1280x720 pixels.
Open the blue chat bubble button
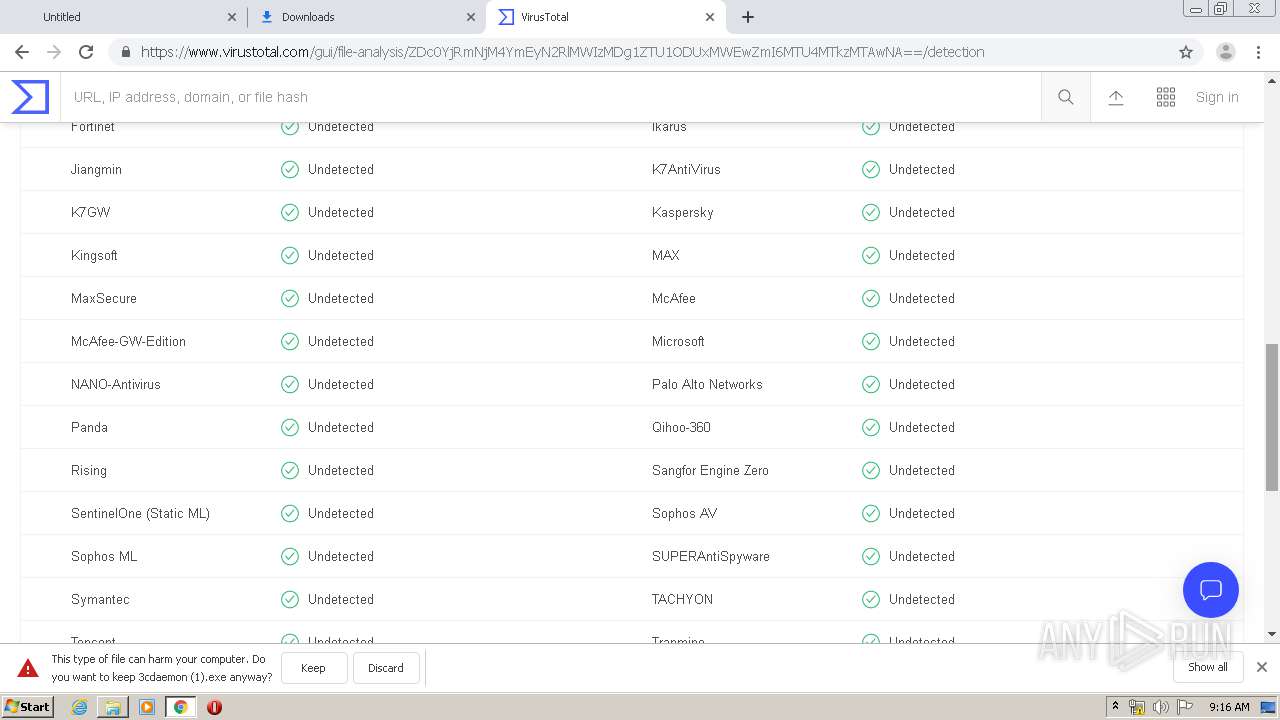(1211, 590)
